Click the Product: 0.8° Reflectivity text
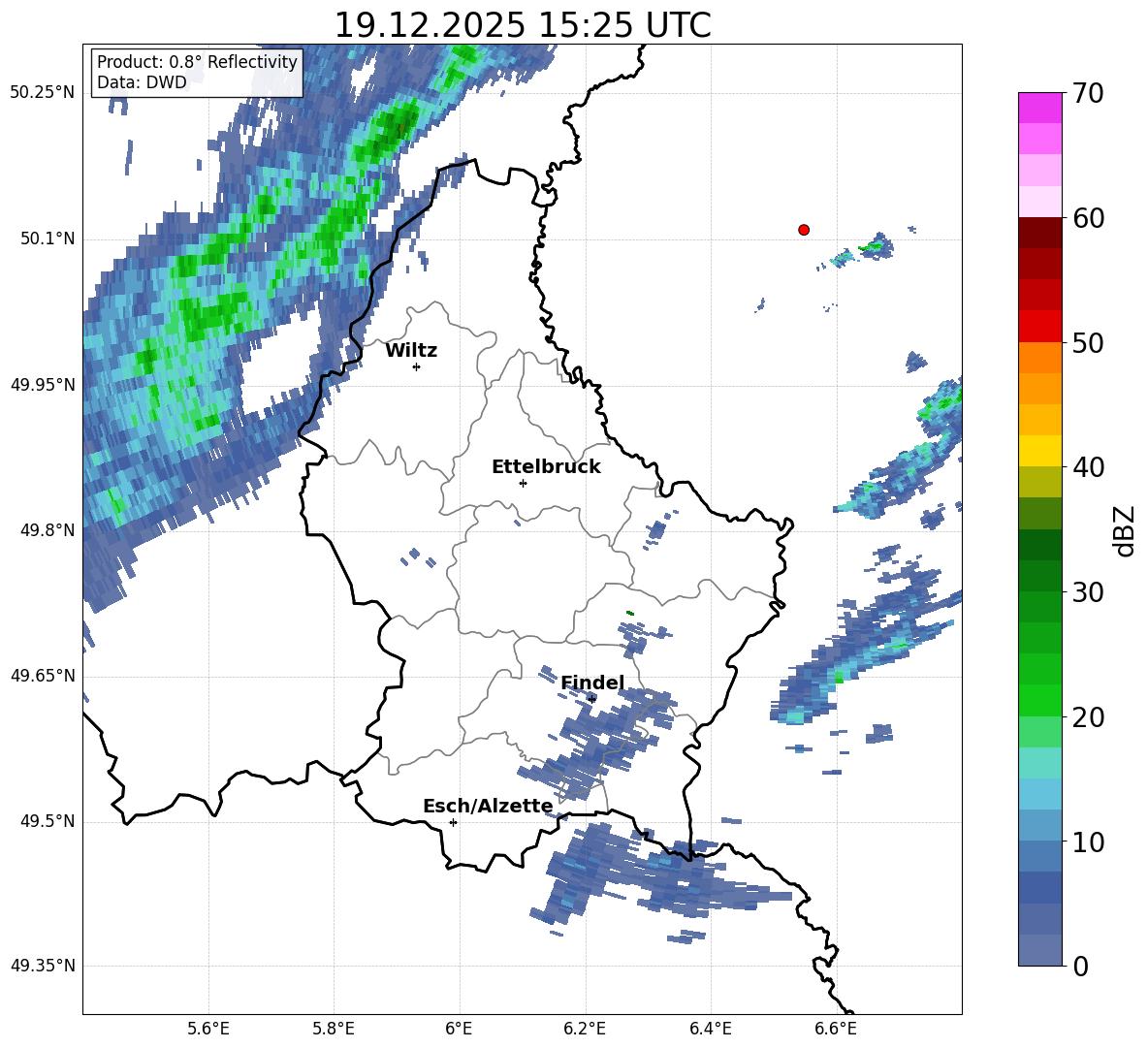 coord(197,61)
